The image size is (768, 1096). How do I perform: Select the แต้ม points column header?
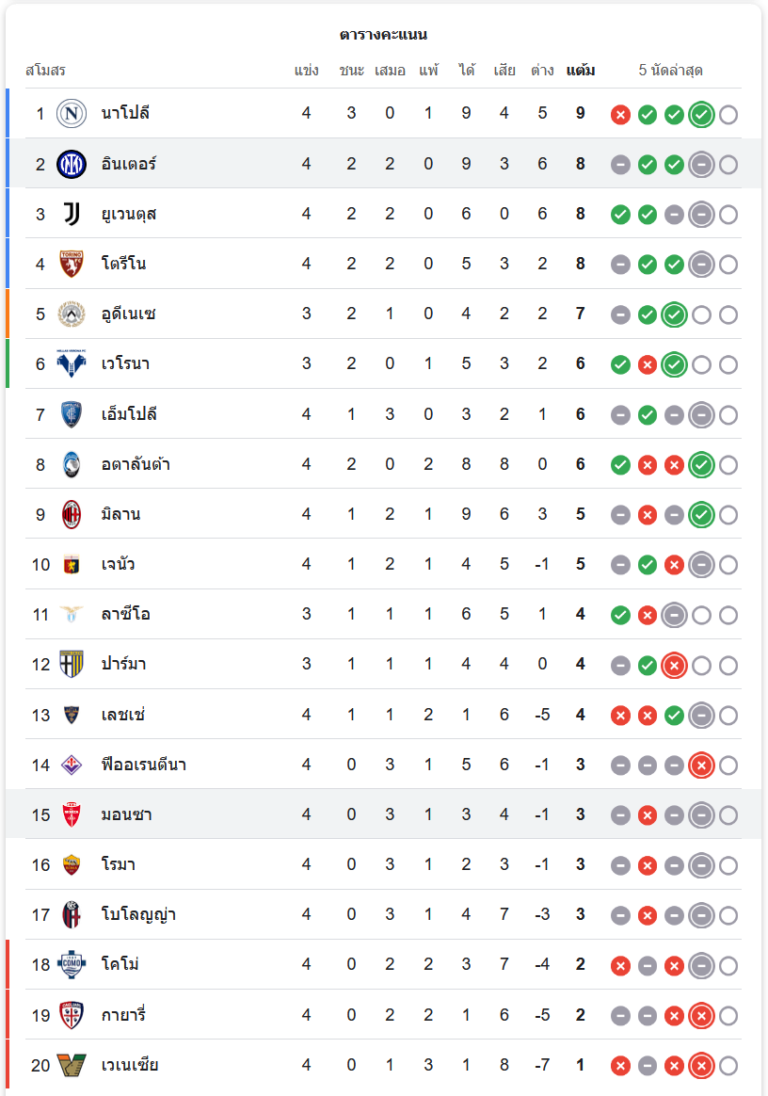[580, 70]
